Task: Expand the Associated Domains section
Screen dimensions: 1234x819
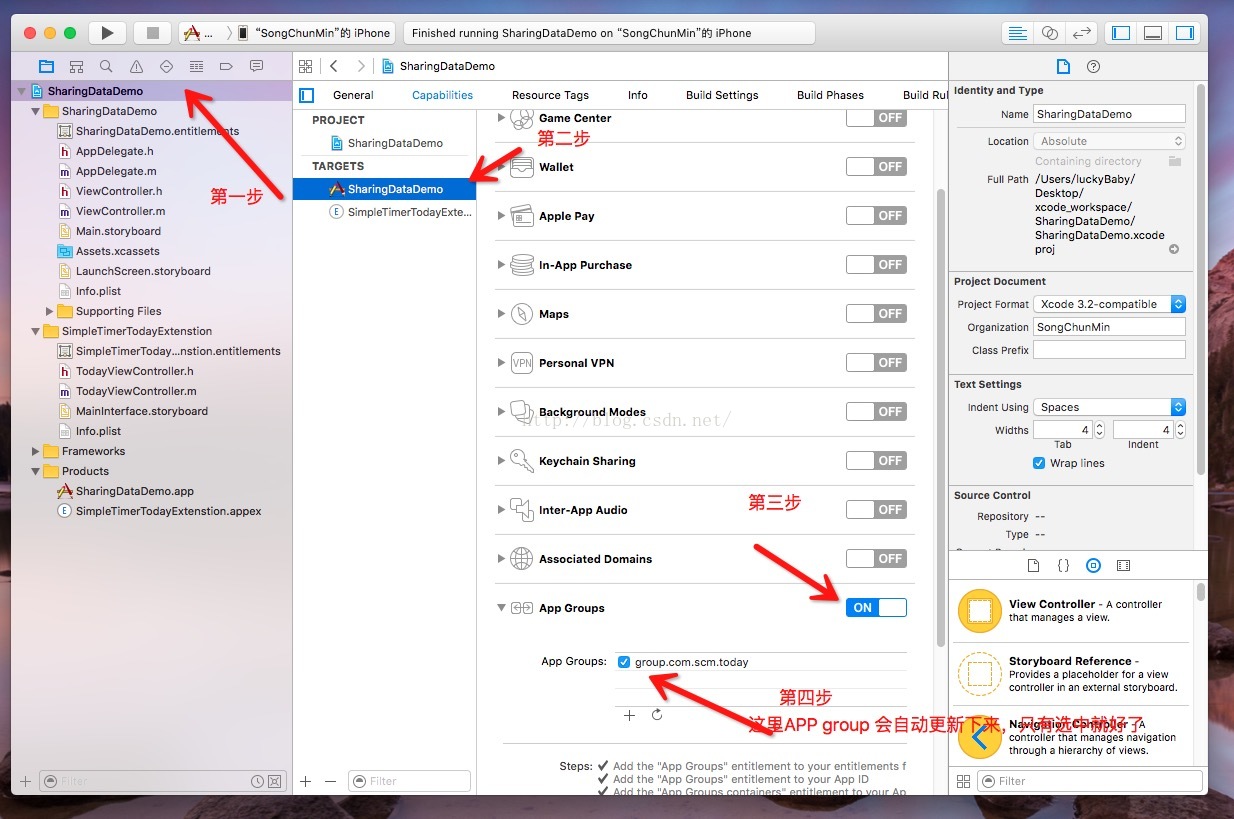Action: pyautogui.click(x=502, y=559)
